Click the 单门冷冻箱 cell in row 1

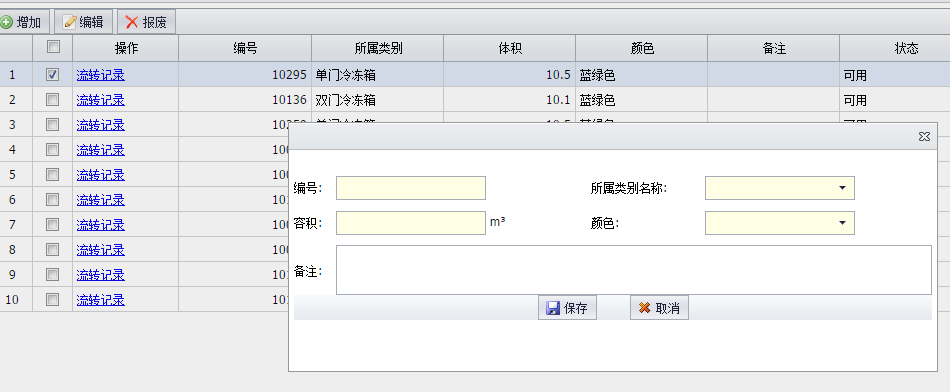coord(378,75)
